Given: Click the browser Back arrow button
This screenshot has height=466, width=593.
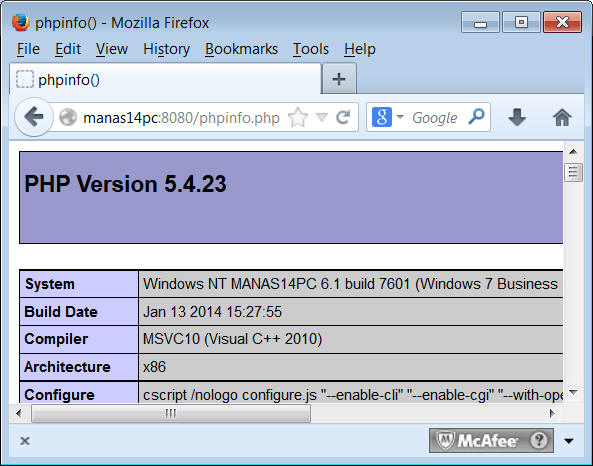Looking at the screenshot, I should pyautogui.click(x=34, y=117).
